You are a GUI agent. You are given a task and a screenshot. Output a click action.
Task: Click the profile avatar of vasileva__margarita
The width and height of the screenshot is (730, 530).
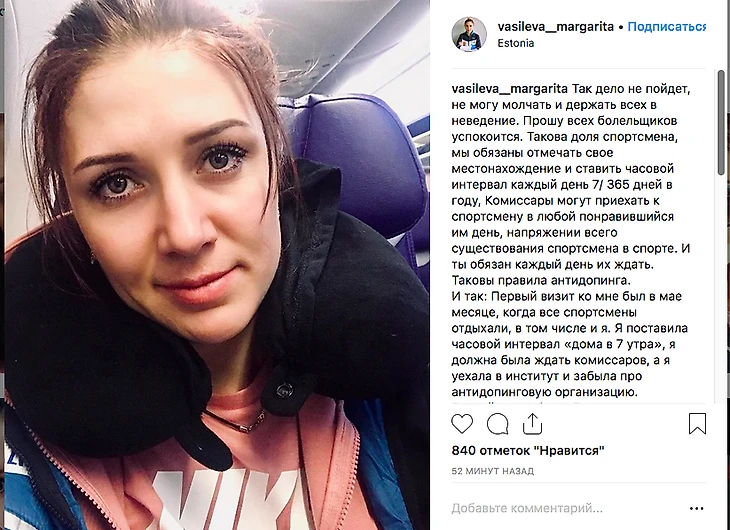[x=469, y=34]
